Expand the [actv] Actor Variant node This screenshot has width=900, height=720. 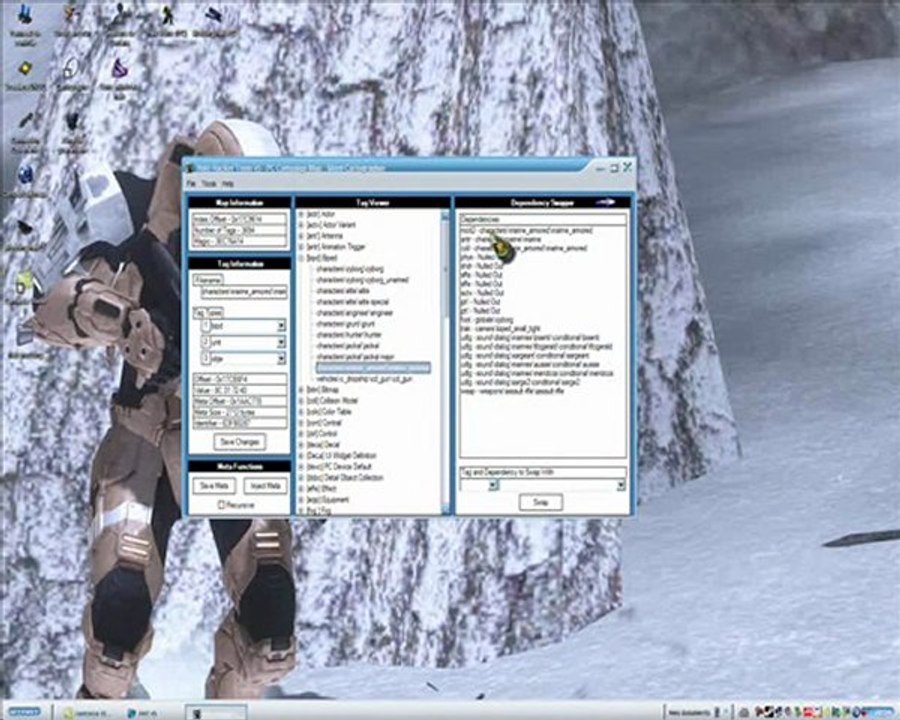pos(301,225)
